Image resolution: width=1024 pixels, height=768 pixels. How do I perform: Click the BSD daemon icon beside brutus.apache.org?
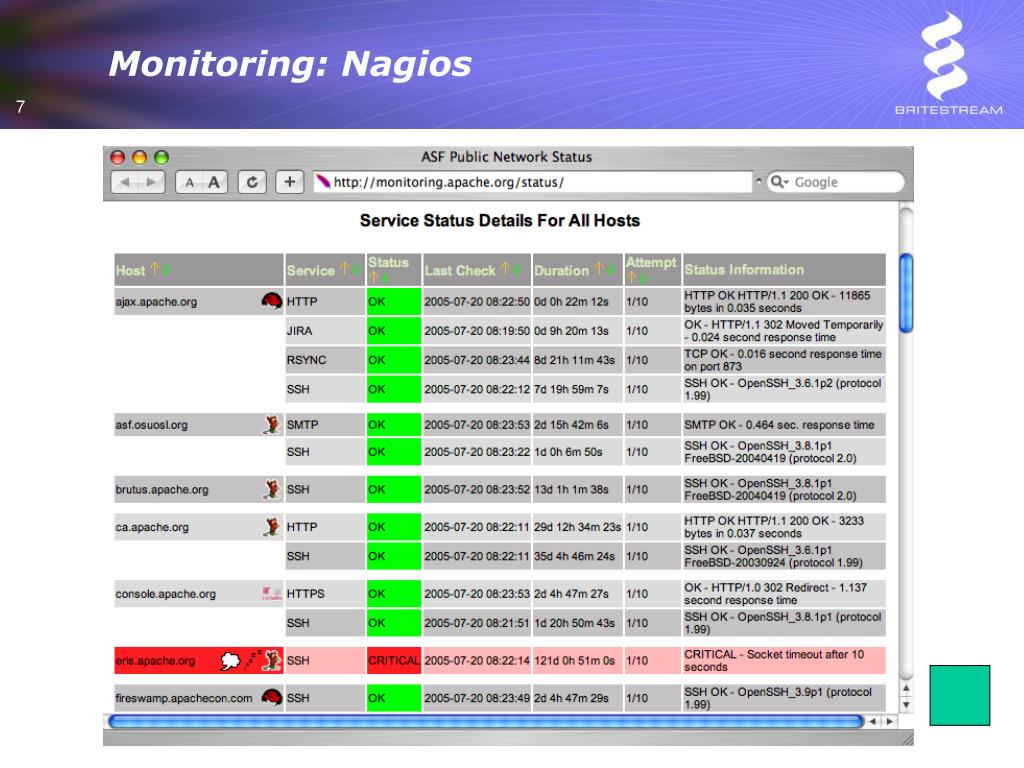coord(272,489)
